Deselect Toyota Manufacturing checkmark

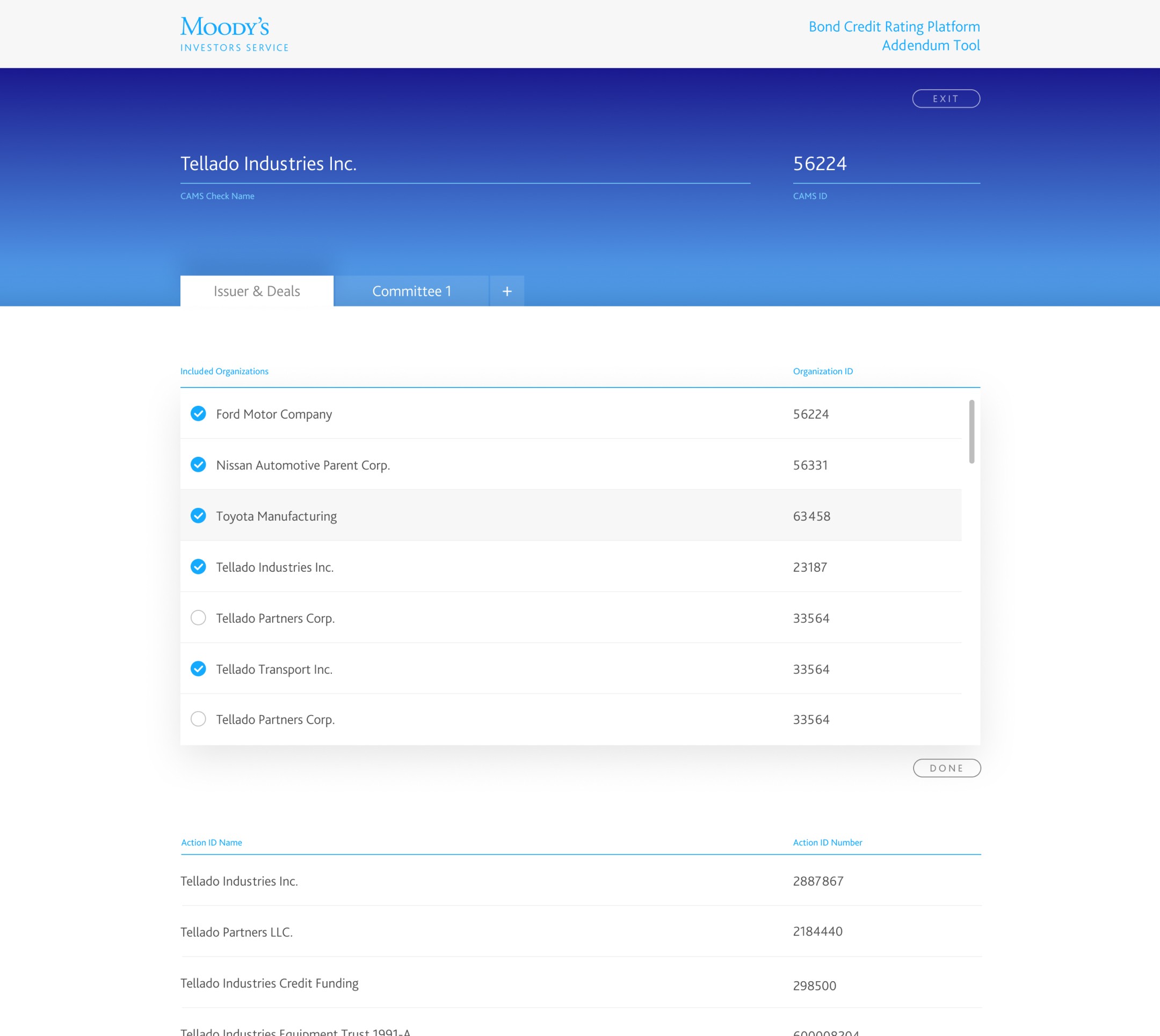coord(198,516)
